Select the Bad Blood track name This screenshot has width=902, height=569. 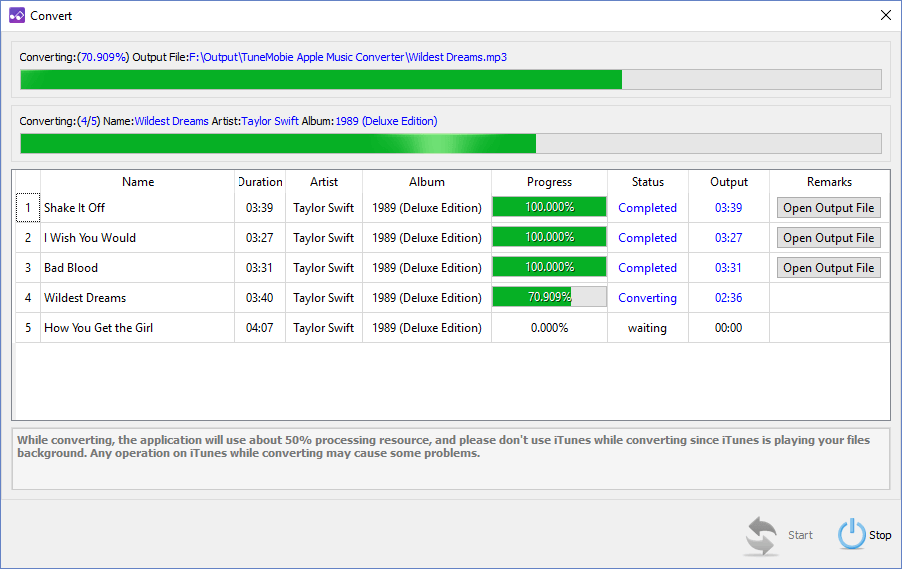click(x=71, y=268)
